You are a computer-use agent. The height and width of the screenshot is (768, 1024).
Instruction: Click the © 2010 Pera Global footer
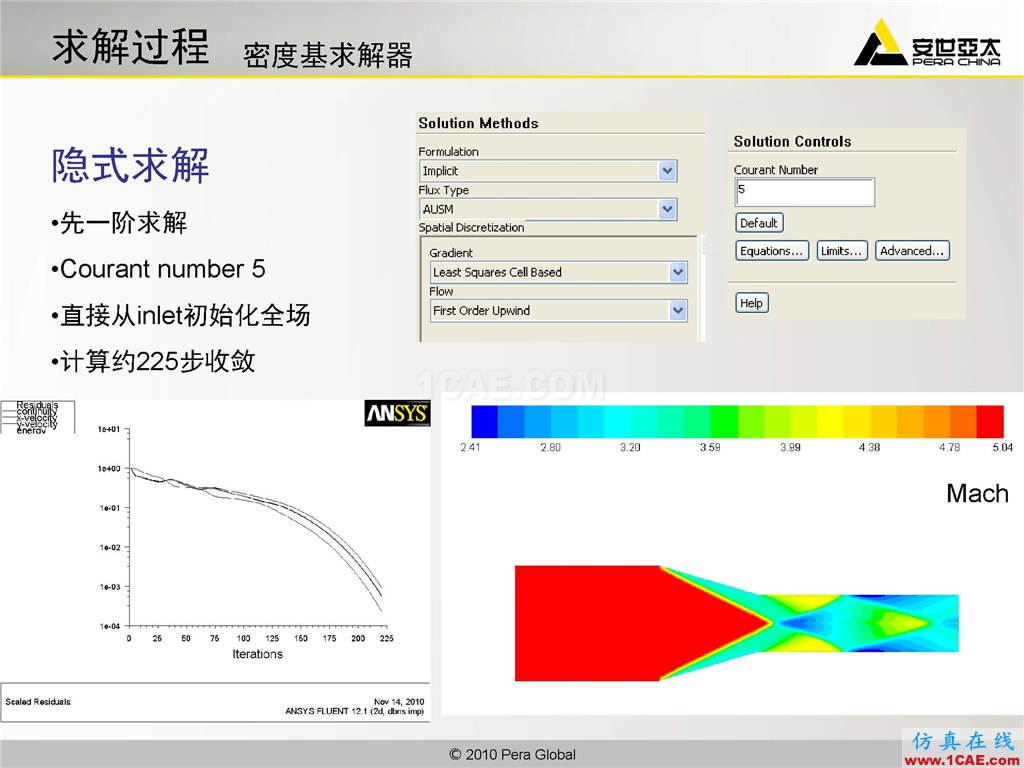pos(512,755)
